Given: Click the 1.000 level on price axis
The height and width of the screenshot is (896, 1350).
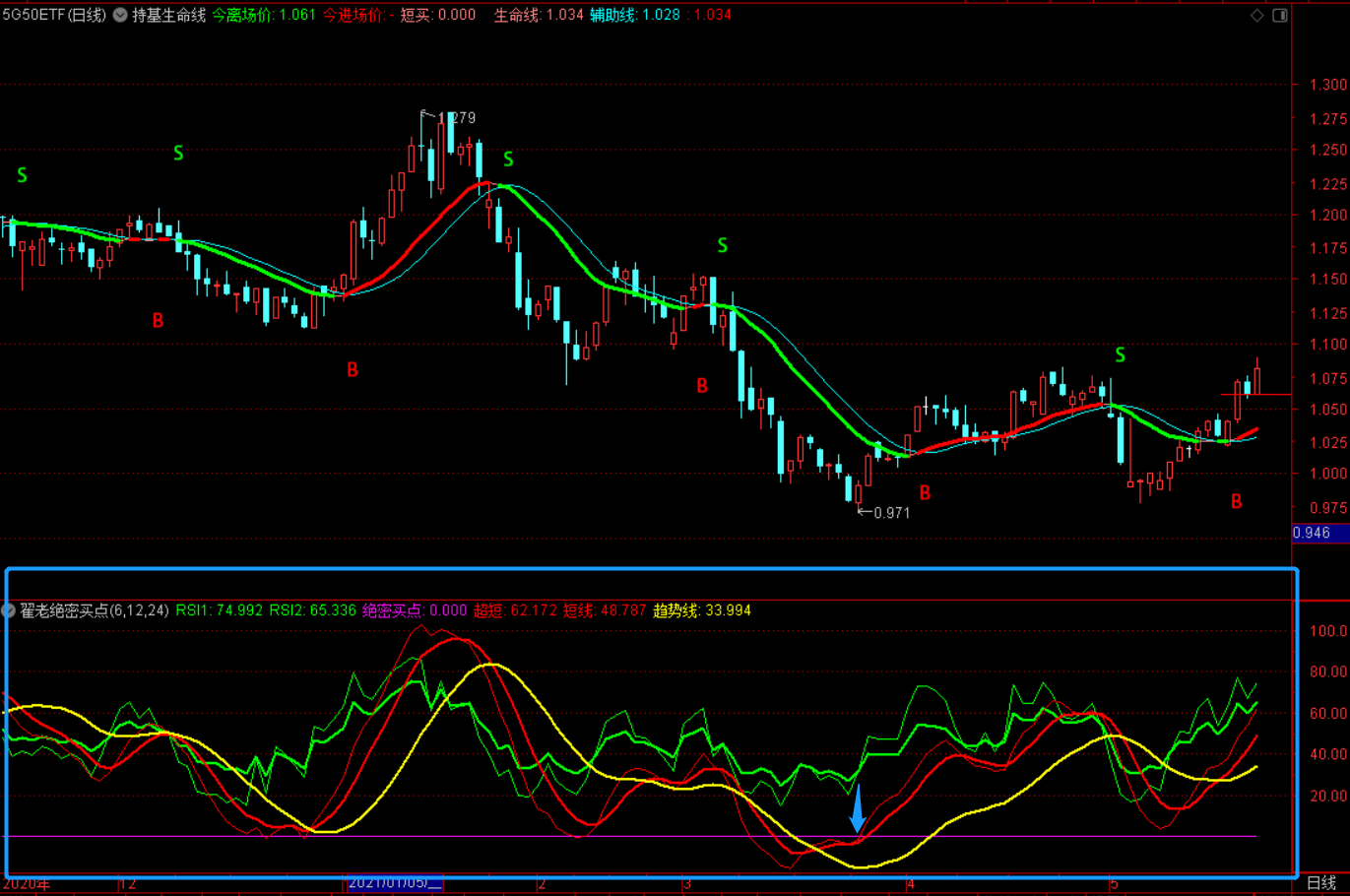Looking at the screenshot, I should click(x=1328, y=474).
